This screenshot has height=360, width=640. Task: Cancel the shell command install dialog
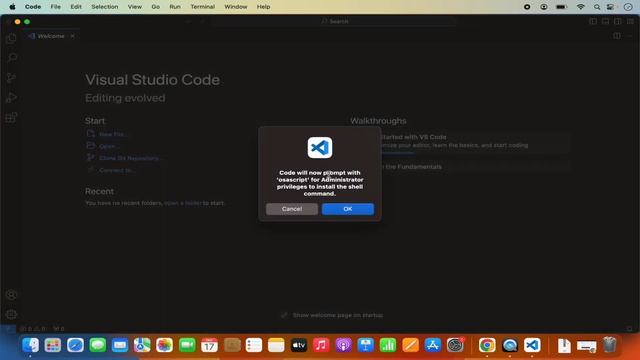292,209
